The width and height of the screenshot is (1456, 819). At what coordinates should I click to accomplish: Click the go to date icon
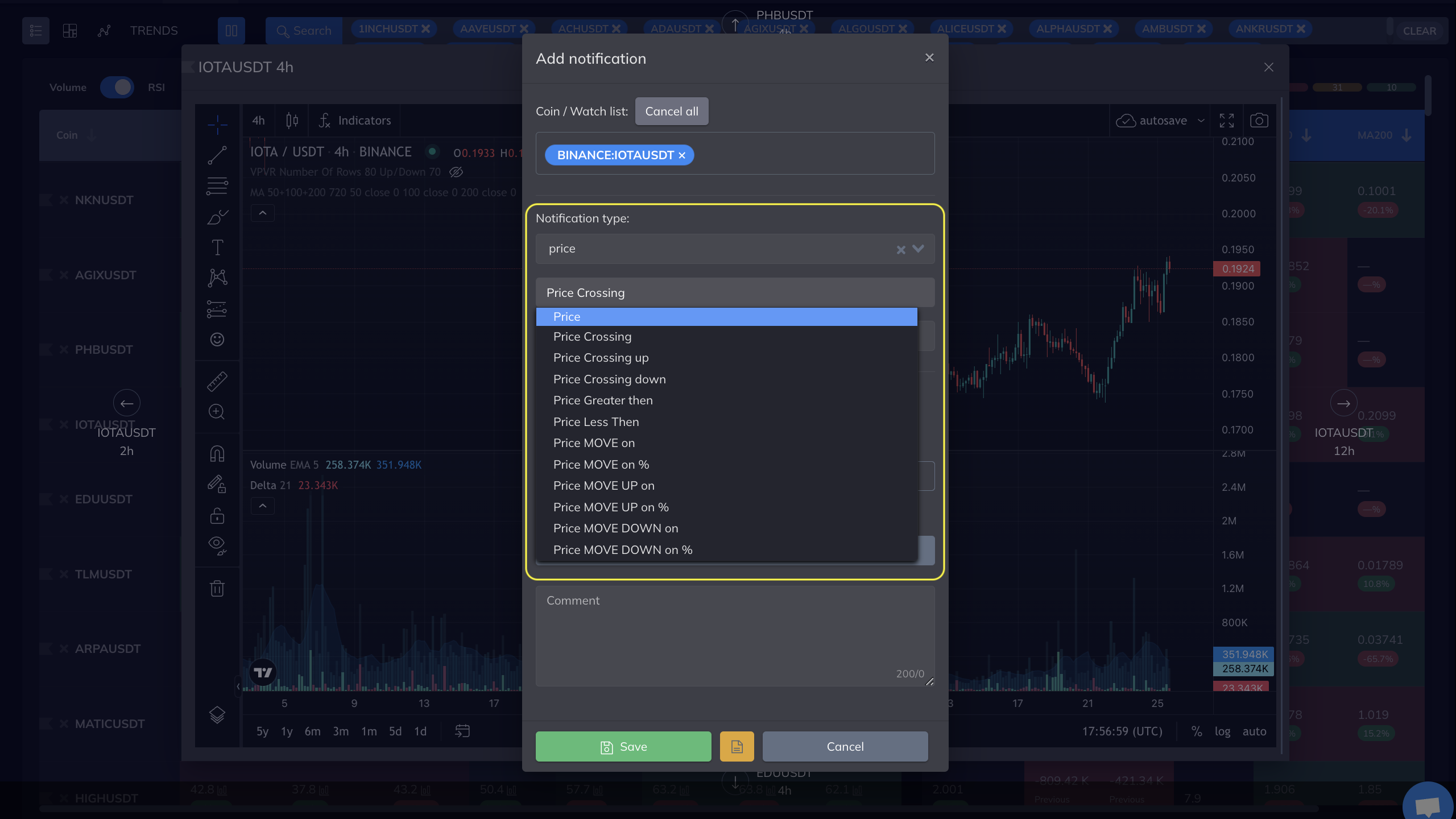tap(462, 731)
